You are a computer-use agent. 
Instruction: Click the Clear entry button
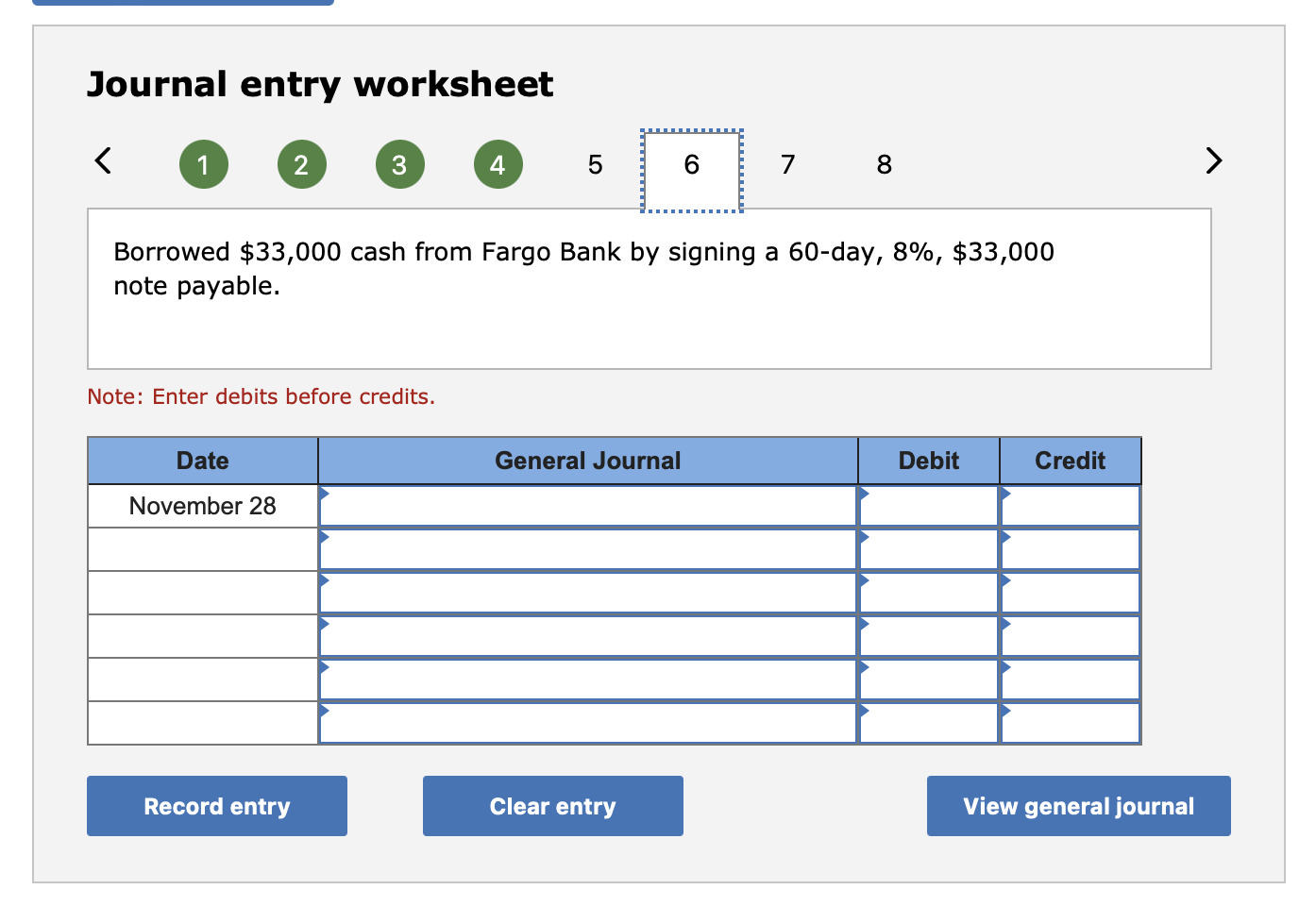tap(552, 805)
